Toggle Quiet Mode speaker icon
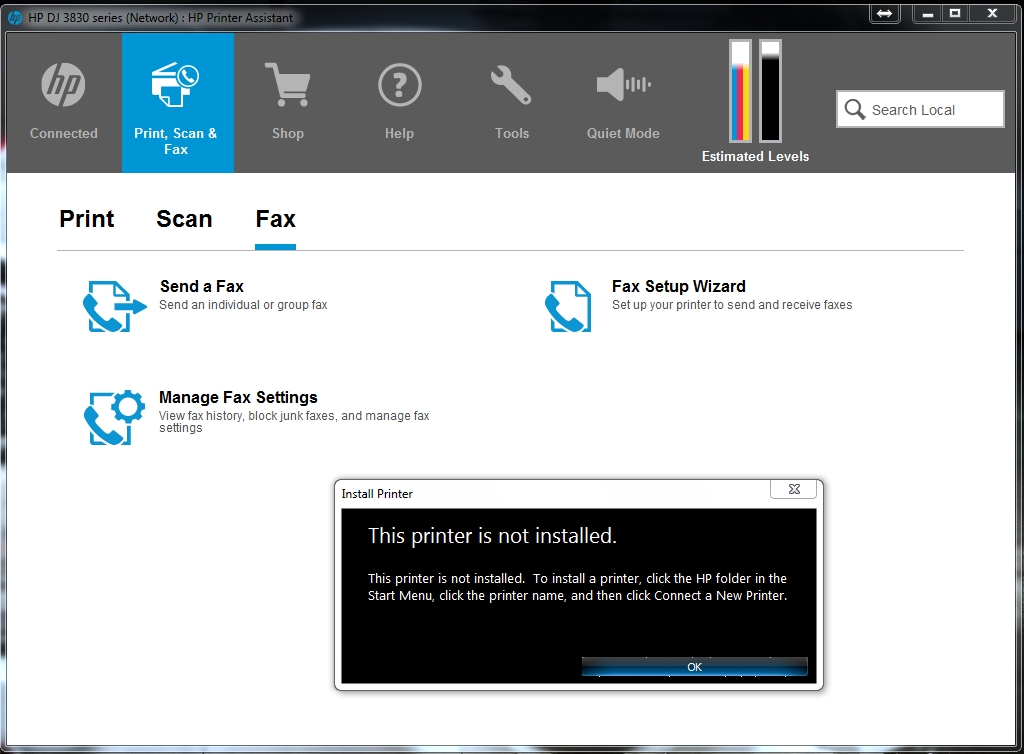The image size is (1024, 754). (623, 84)
